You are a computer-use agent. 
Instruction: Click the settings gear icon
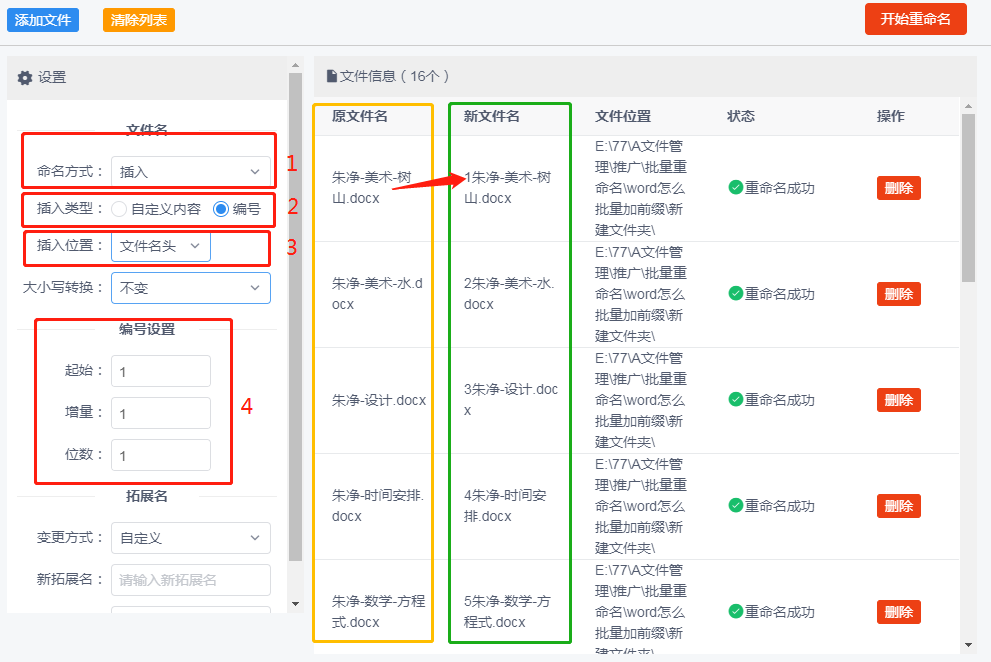(25, 78)
